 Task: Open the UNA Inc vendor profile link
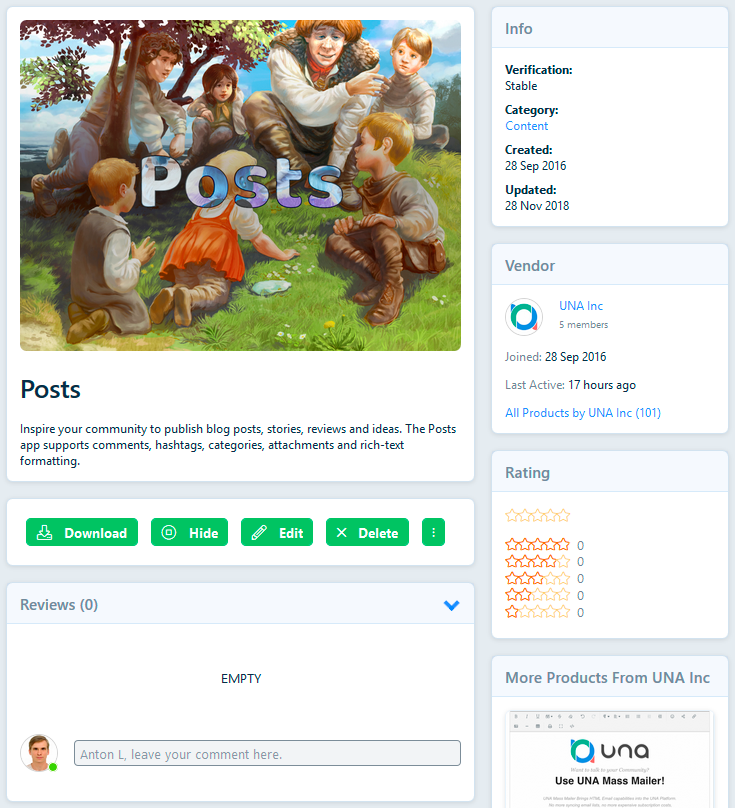(581, 306)
